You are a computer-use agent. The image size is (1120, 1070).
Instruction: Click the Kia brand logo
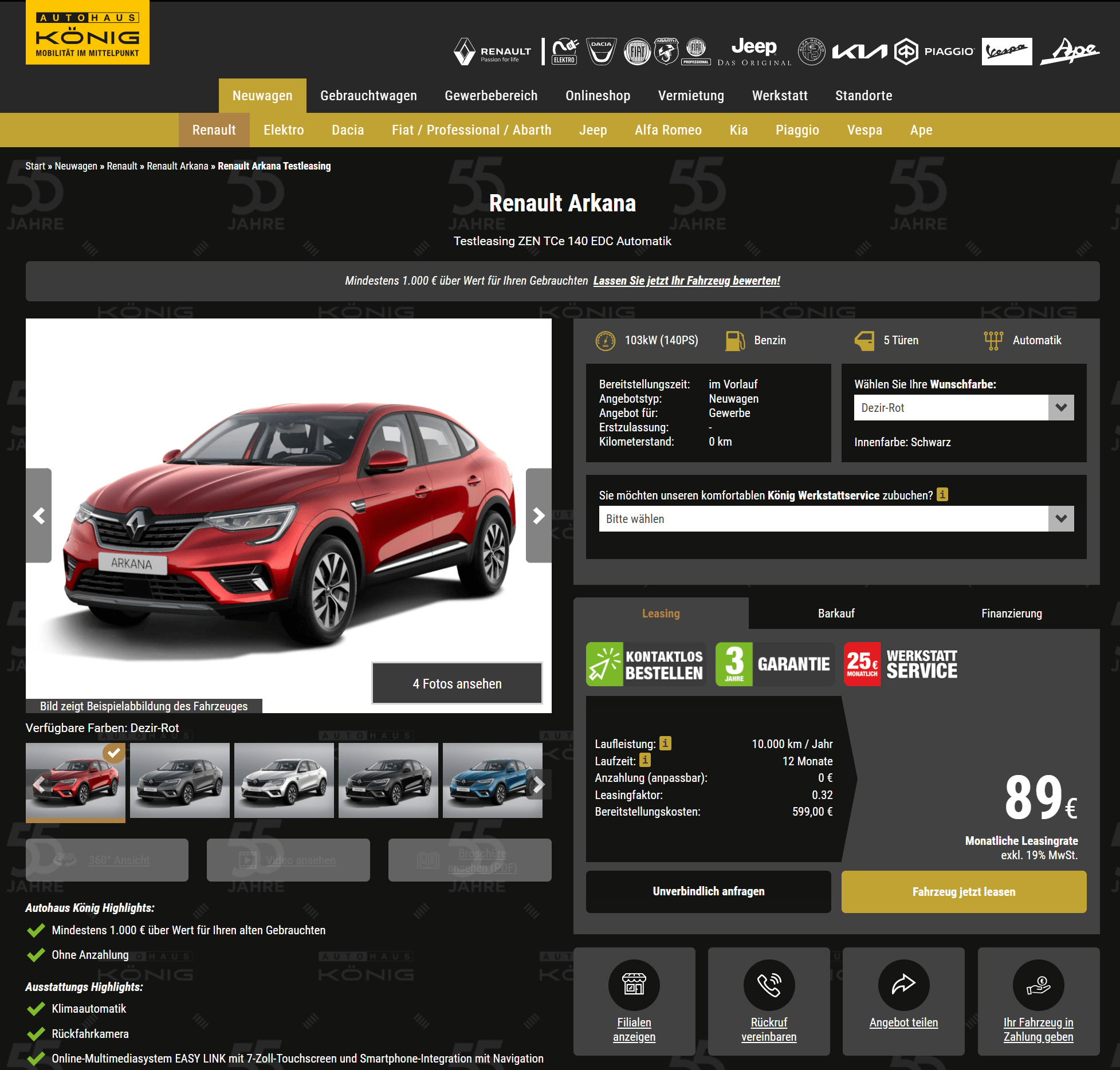[859, 52]
